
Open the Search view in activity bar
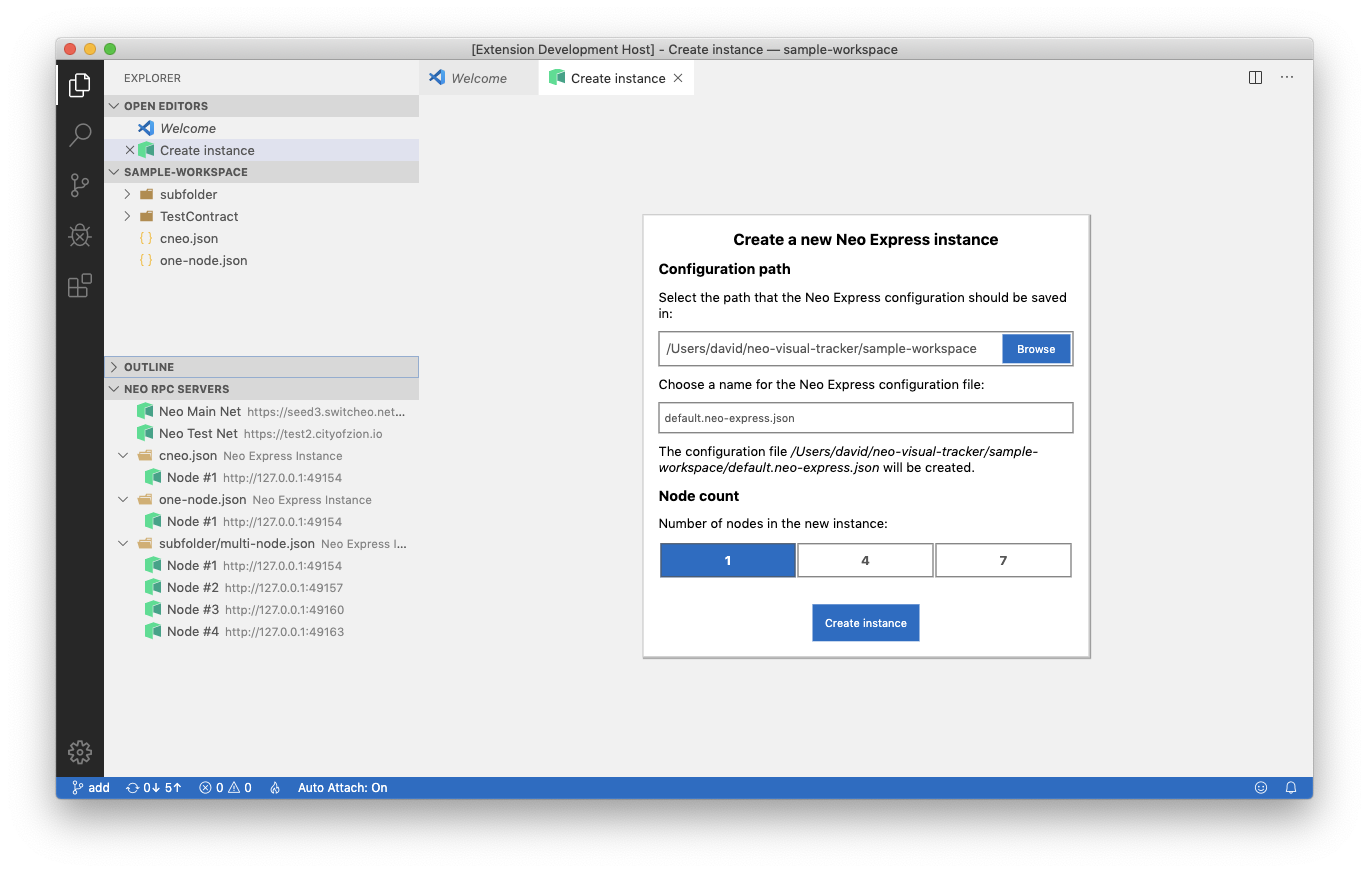(80, 135)
